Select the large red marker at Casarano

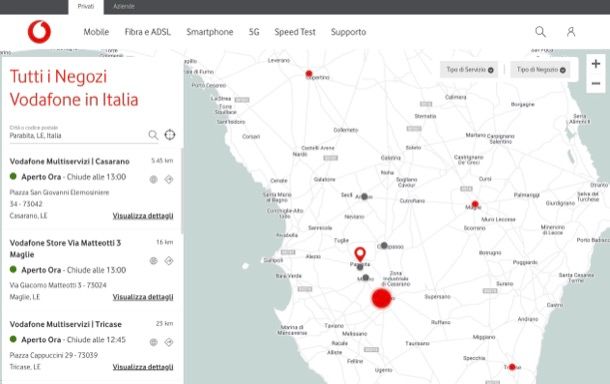click(x=381, y=298)
